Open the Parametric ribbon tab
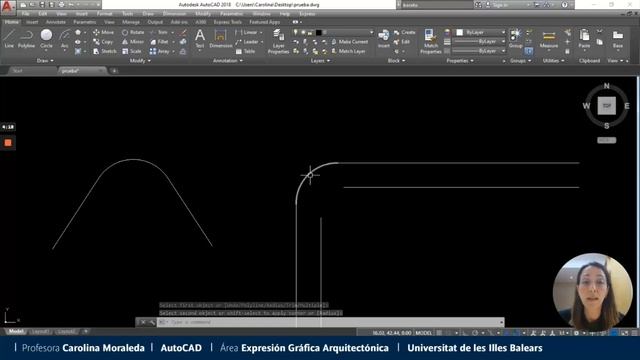The width and height of the screenshot is (640, 360). [x=84, y=22]
